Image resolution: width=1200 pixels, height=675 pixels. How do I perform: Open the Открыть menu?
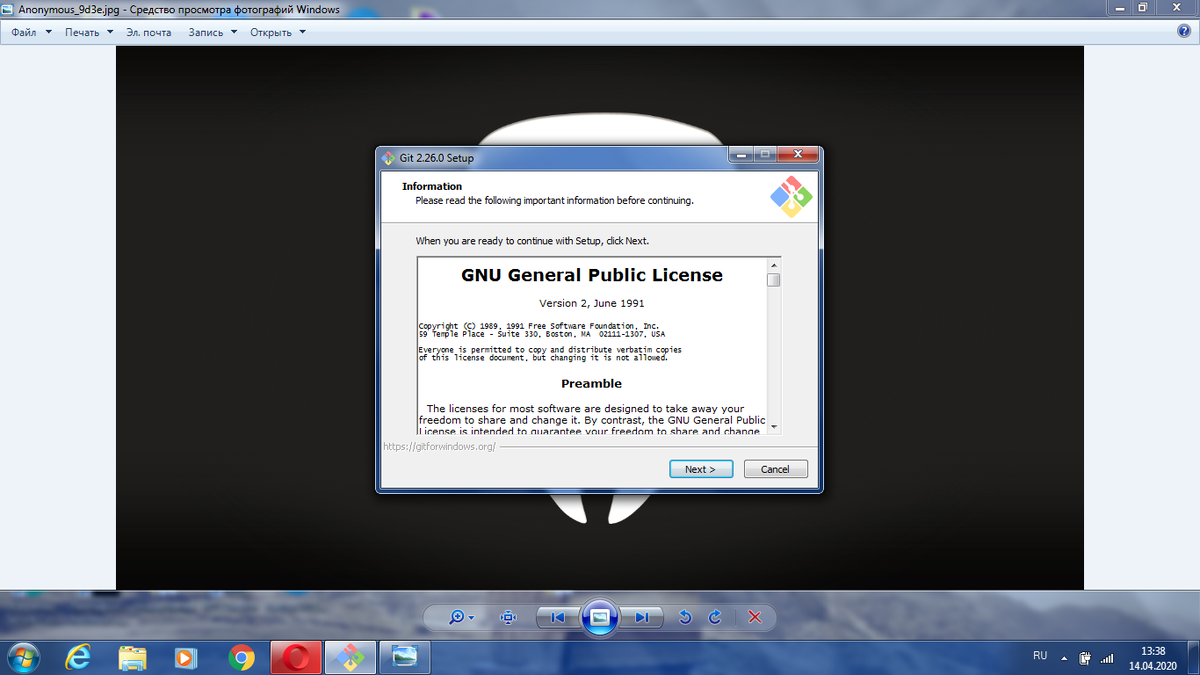pyautogui.click(x=277, y=32)
